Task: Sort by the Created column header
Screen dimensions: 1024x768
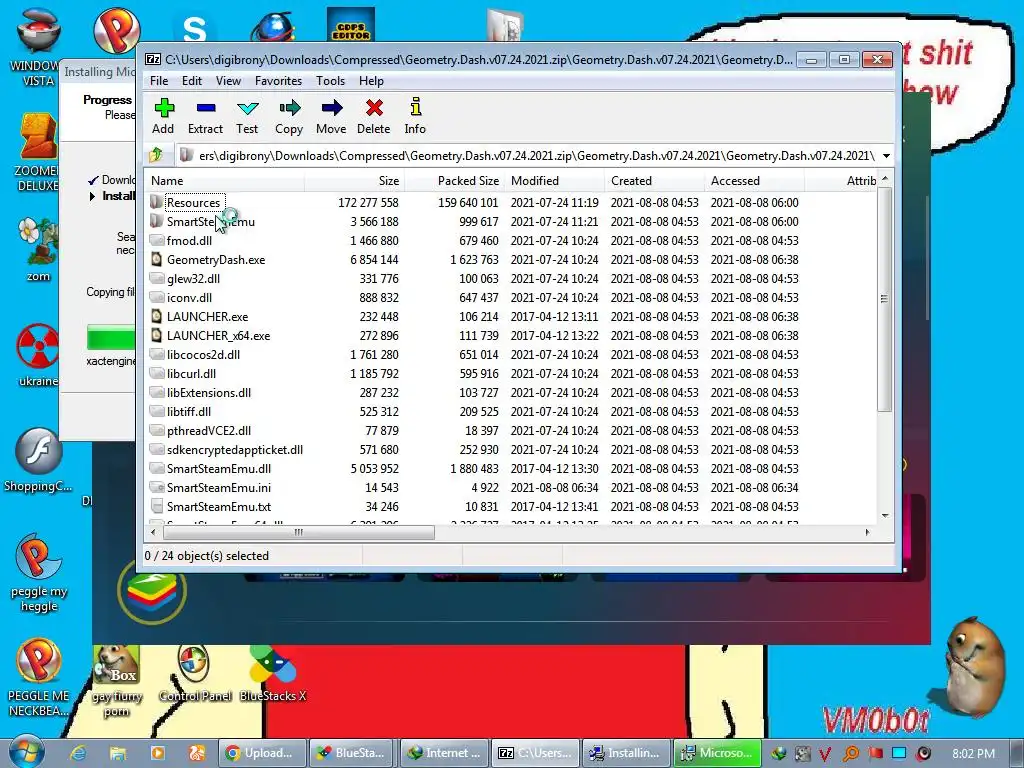Action: pyautogui.click(x=654, y=181)
